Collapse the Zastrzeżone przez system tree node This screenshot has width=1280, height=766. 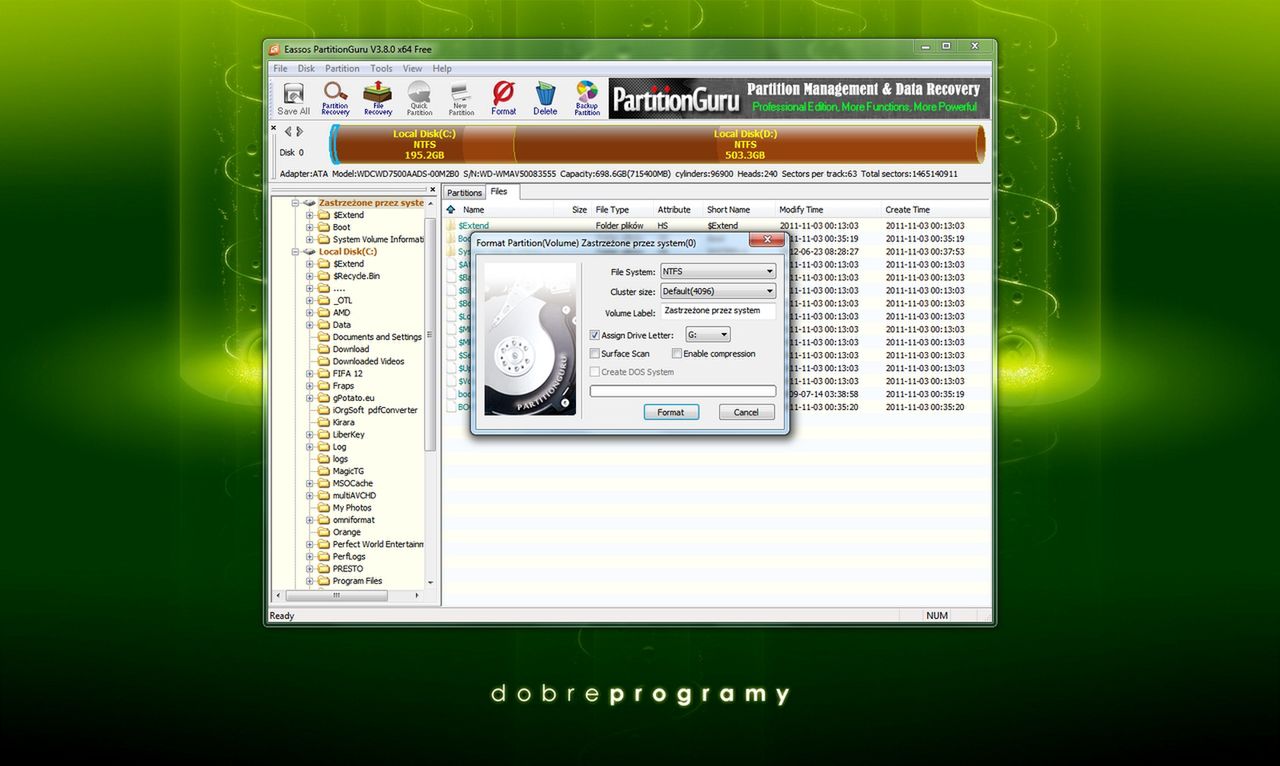pyautogui.click(x=296, y=203)
